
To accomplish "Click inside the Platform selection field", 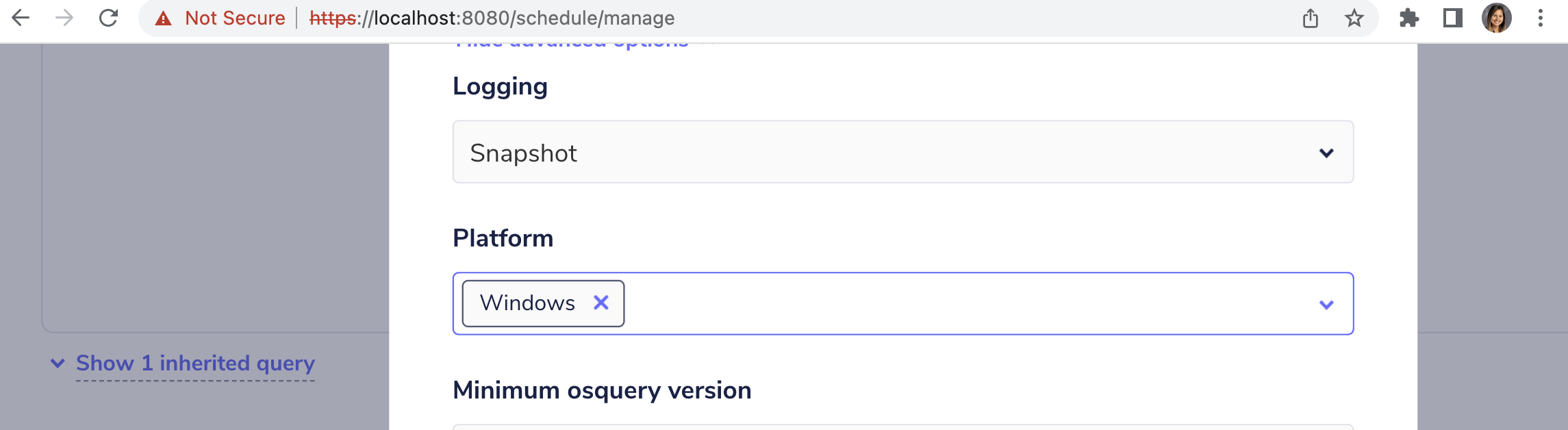I will [959, 304].
